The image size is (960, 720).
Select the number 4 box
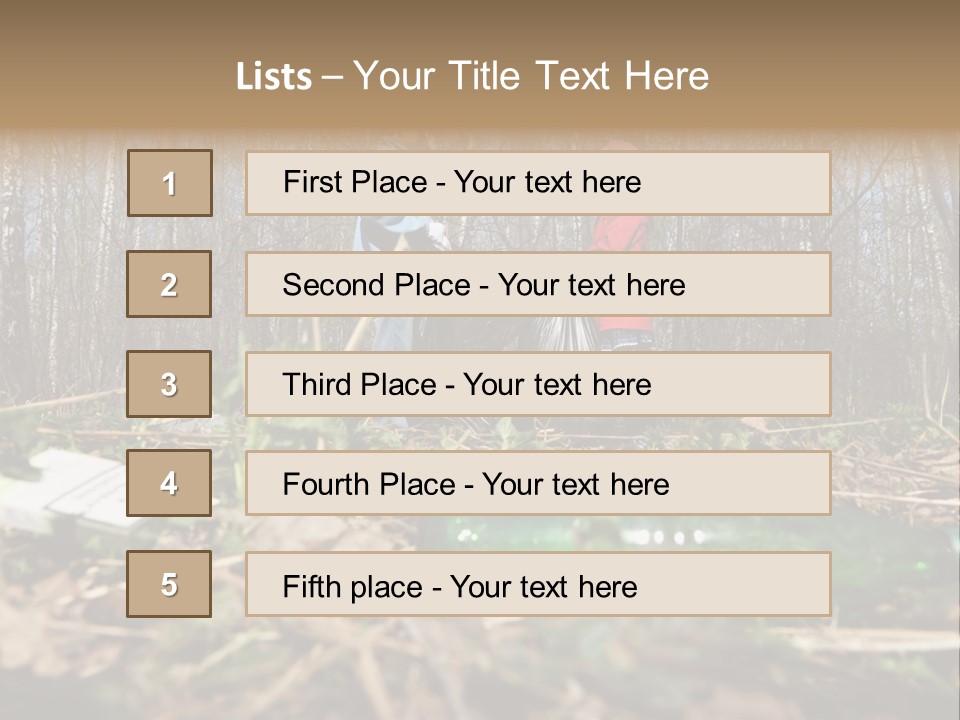169,483
